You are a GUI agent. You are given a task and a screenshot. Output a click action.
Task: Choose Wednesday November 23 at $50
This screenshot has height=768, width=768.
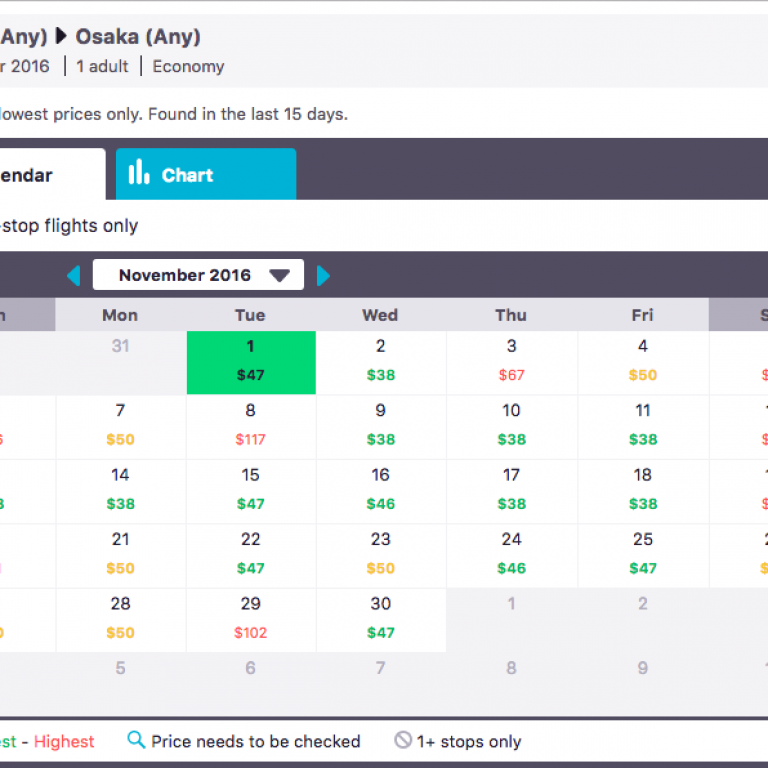point(380,555)
